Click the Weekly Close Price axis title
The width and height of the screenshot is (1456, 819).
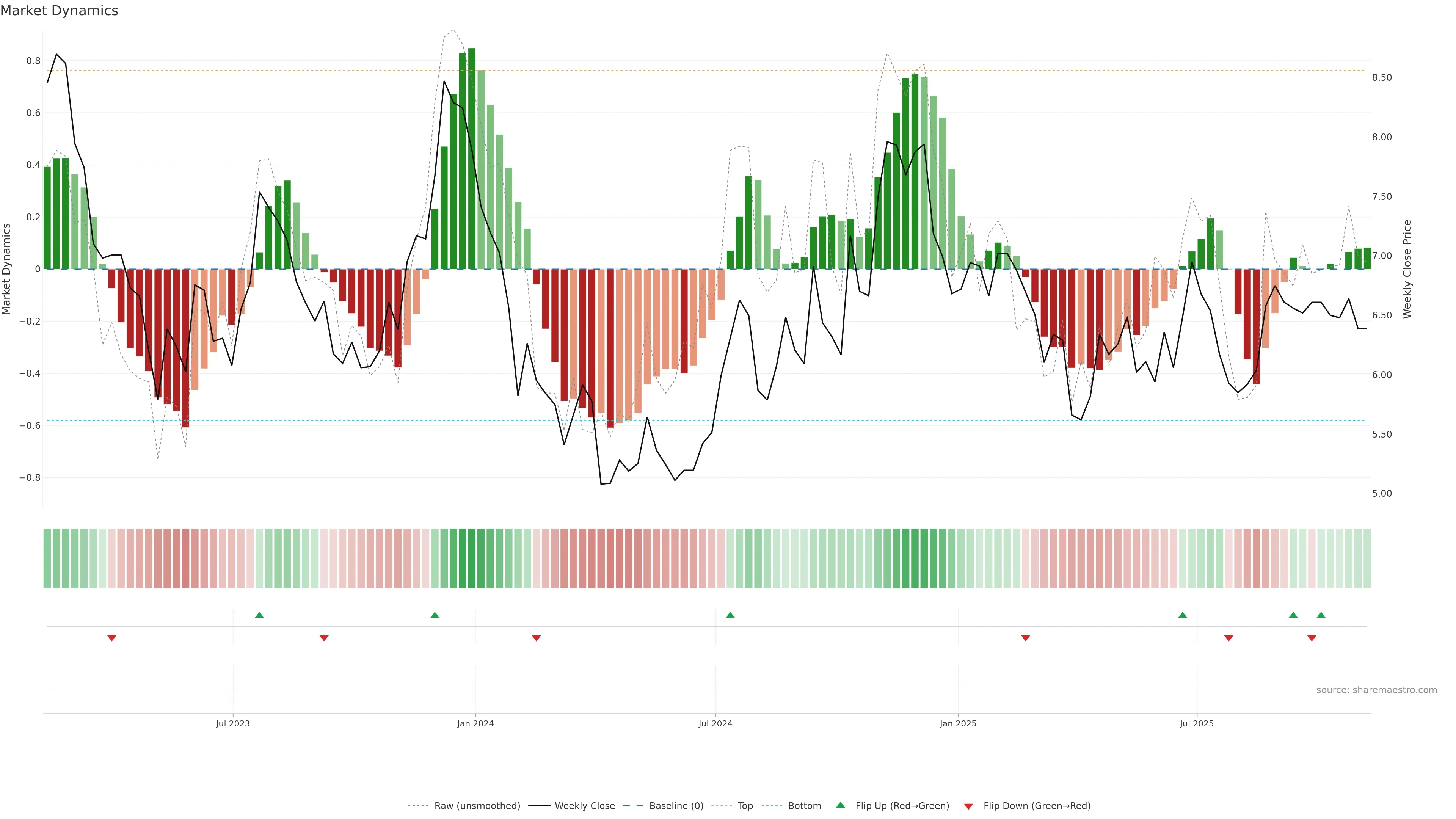click(x=1407, y=269)
